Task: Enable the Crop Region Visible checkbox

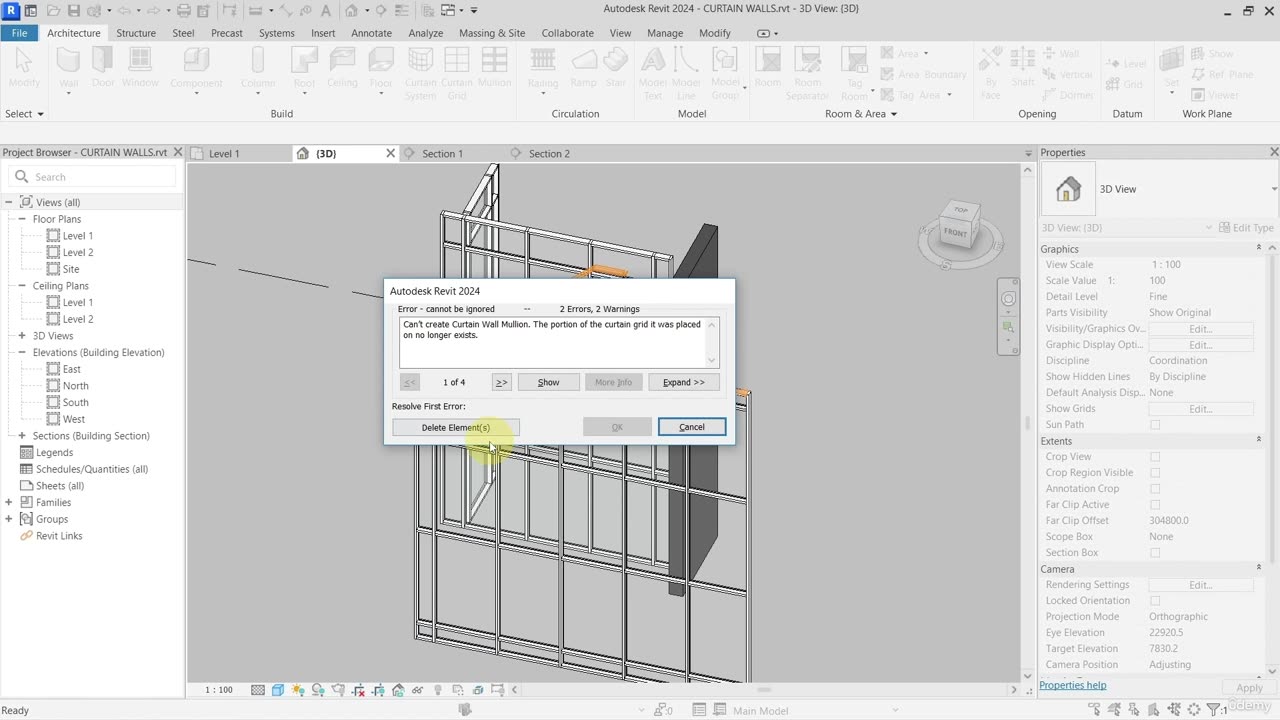Action: tap(1155, 473)
